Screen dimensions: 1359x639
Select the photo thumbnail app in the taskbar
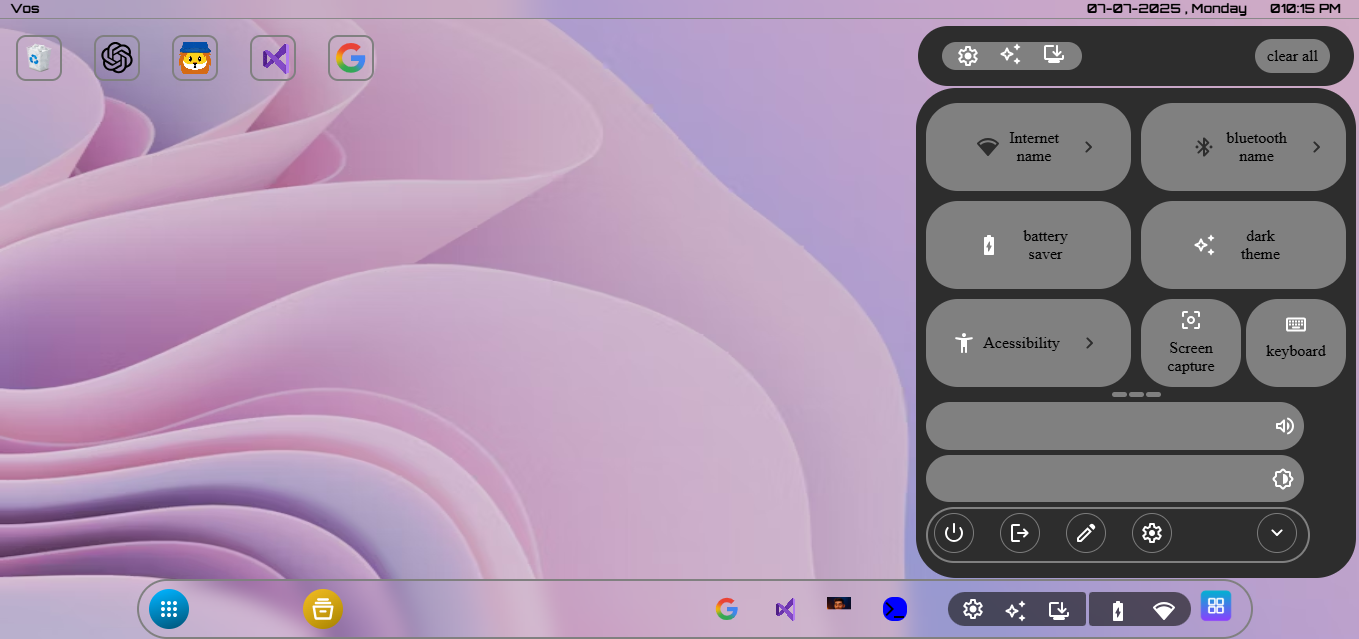(x=839, y=603)
